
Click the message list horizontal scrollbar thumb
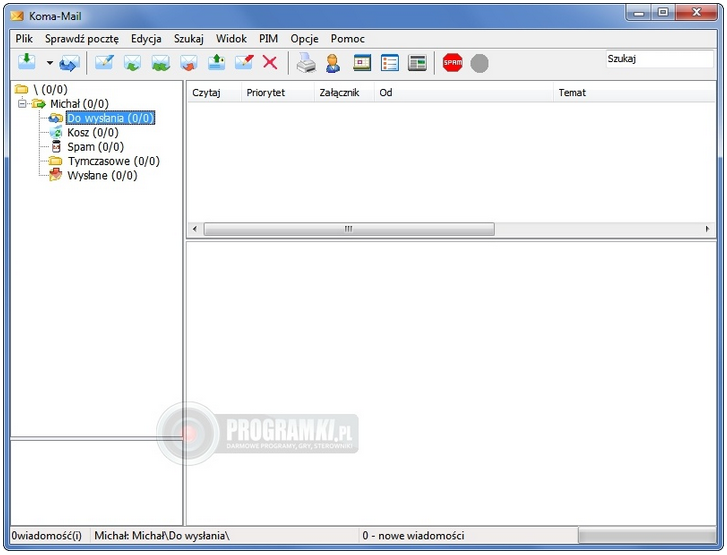coord(349,229)
